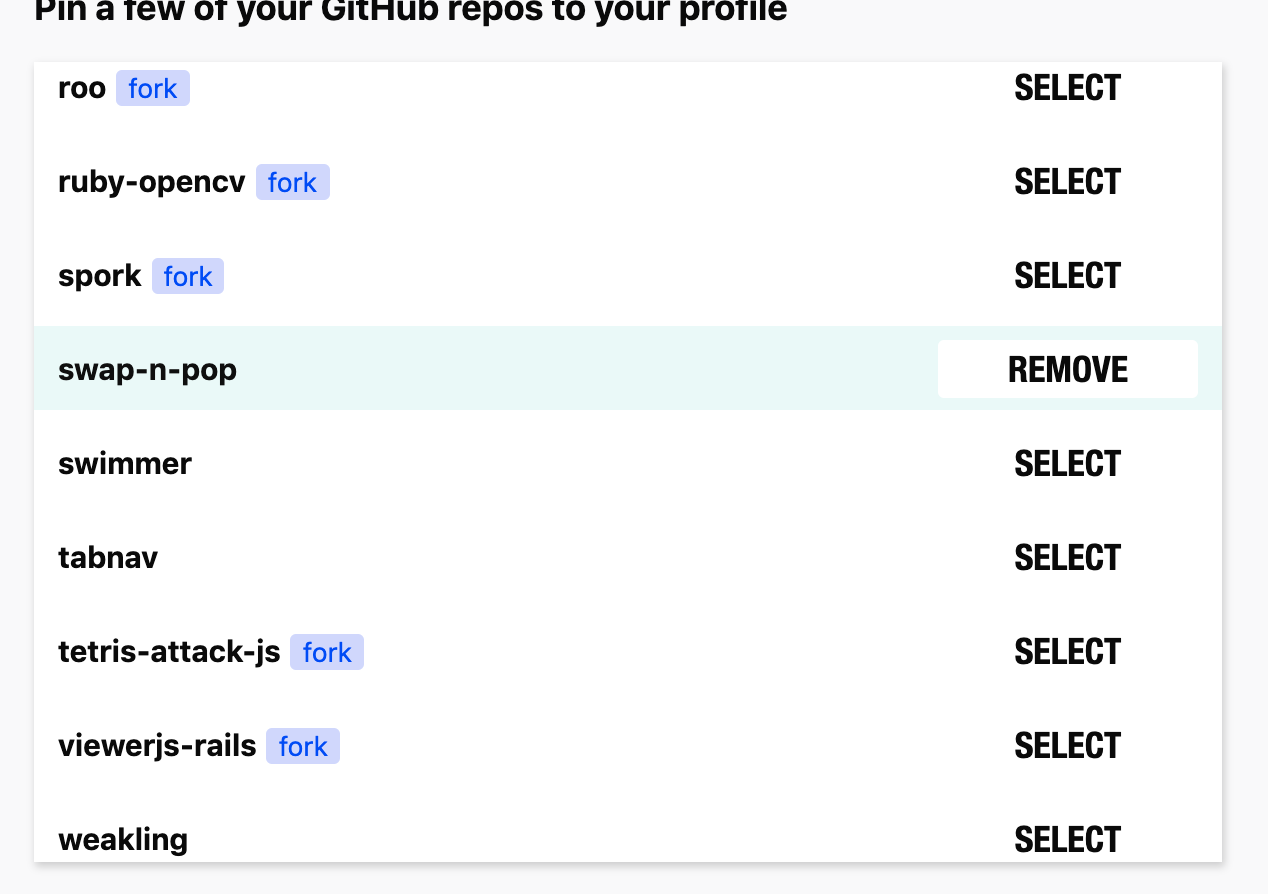This screenshot has width=1268, height=894.
Task: Select the tetris-attack-js repository
Action: click(x=1067, y=651)
